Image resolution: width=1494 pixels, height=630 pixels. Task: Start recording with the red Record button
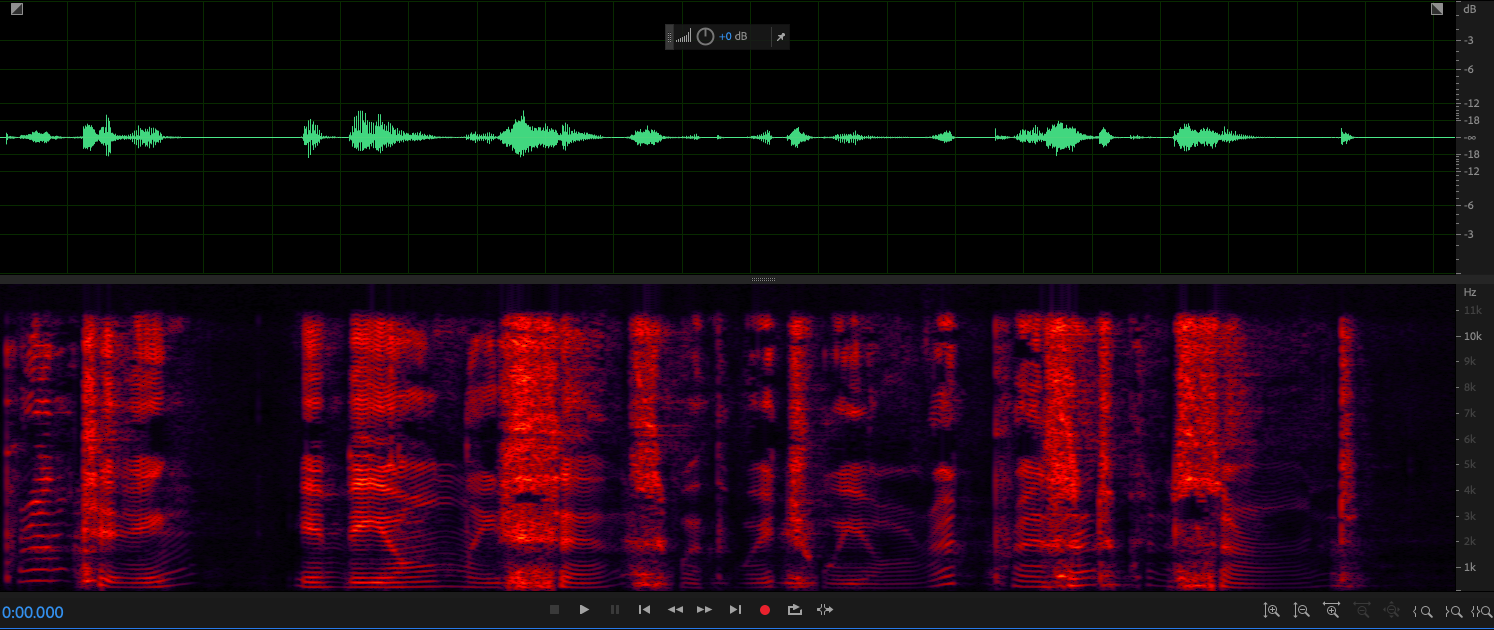[x=765, y=610]
